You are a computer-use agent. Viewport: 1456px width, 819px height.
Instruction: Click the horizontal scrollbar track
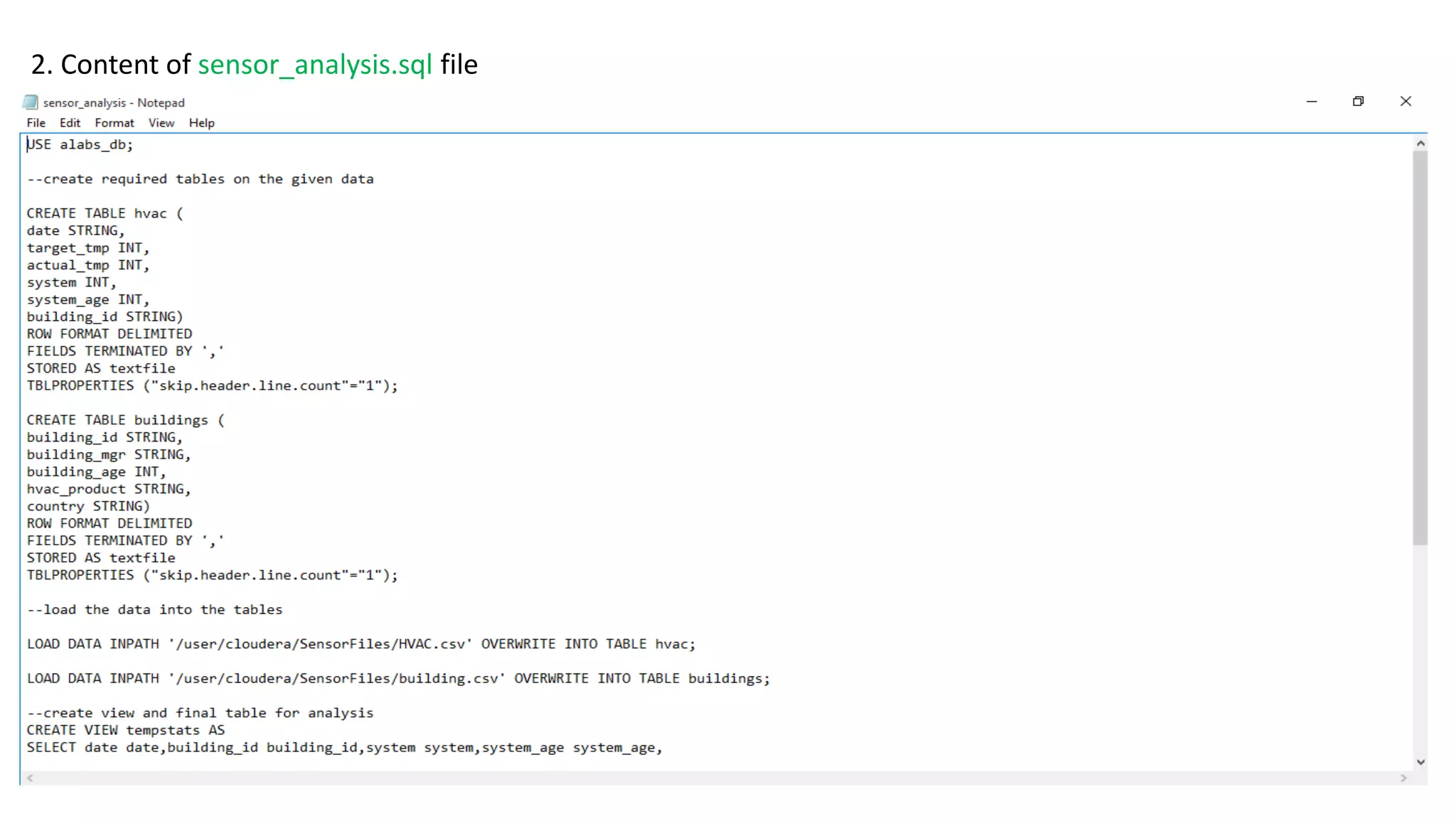pos(717,778)
